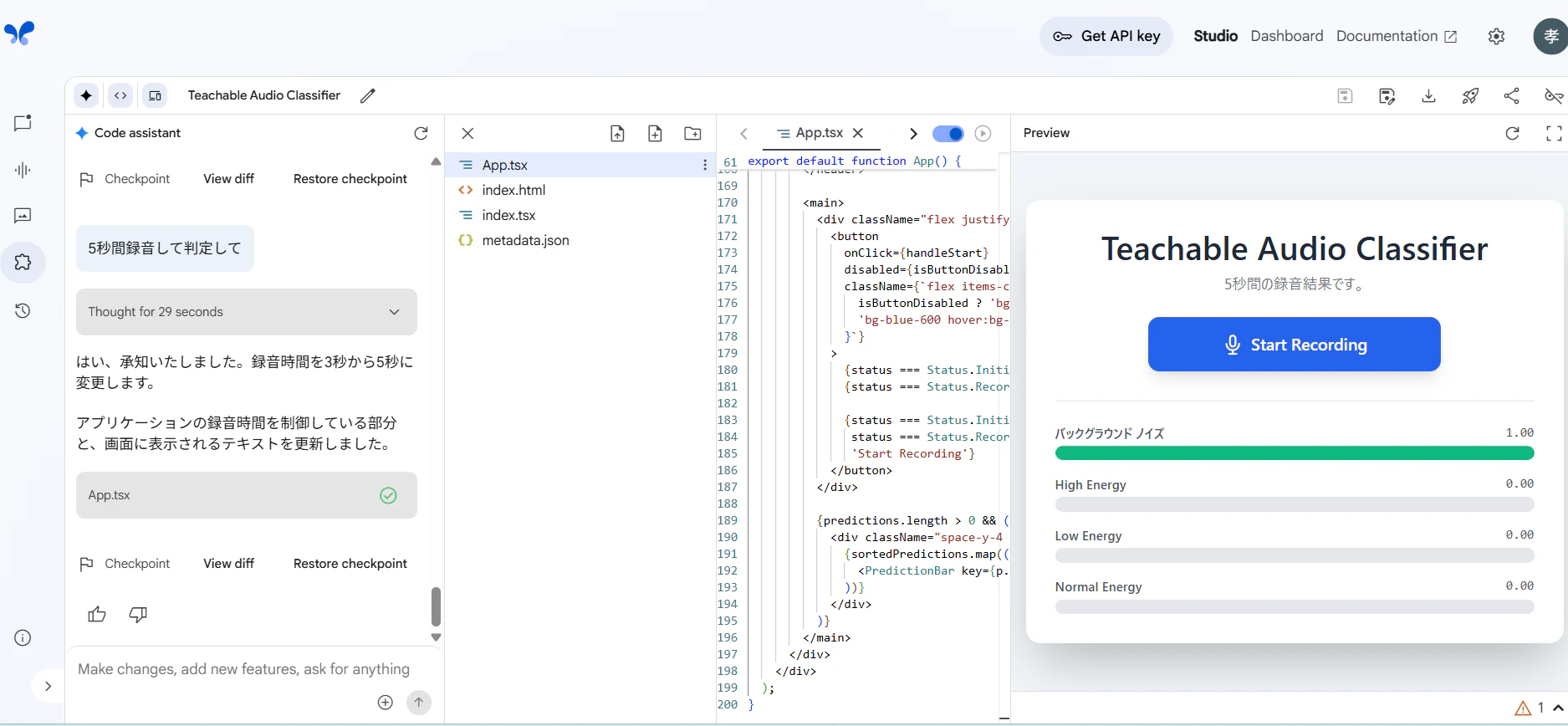The image size is (1568, 726).
Task: Switch to code editor view icon
Action: pos(120,95)
